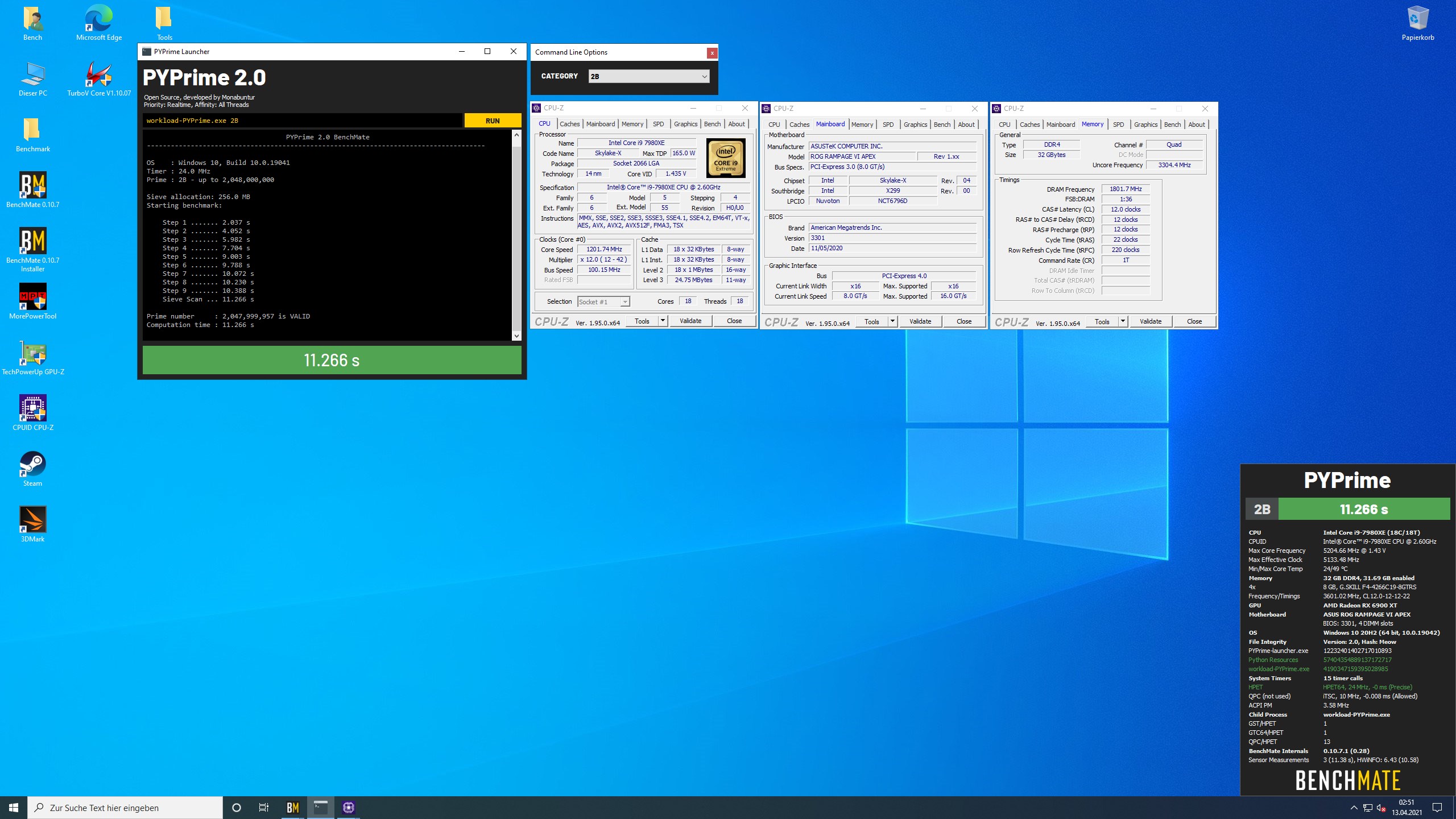This screenshot has width=1456, height=819.
Task: Switch to PYPrime Launcher taskbar button
Action: (x=321, y=808)
